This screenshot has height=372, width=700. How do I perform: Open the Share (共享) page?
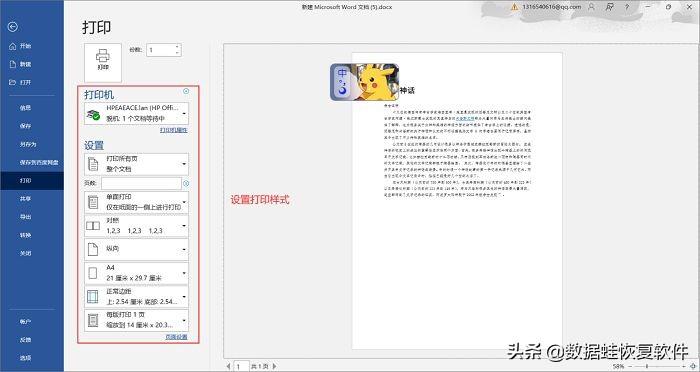click(32, 199)
